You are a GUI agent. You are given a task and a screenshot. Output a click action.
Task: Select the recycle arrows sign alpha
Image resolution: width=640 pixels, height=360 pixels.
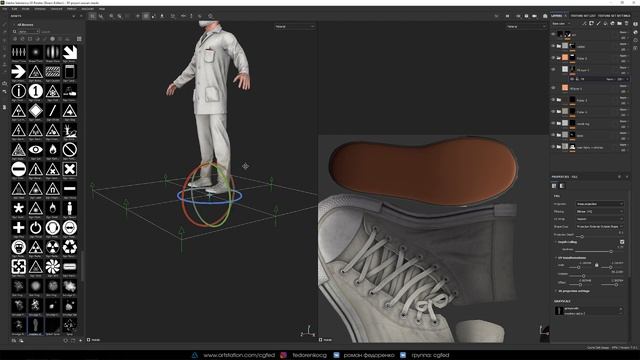(x=70, y=247)
